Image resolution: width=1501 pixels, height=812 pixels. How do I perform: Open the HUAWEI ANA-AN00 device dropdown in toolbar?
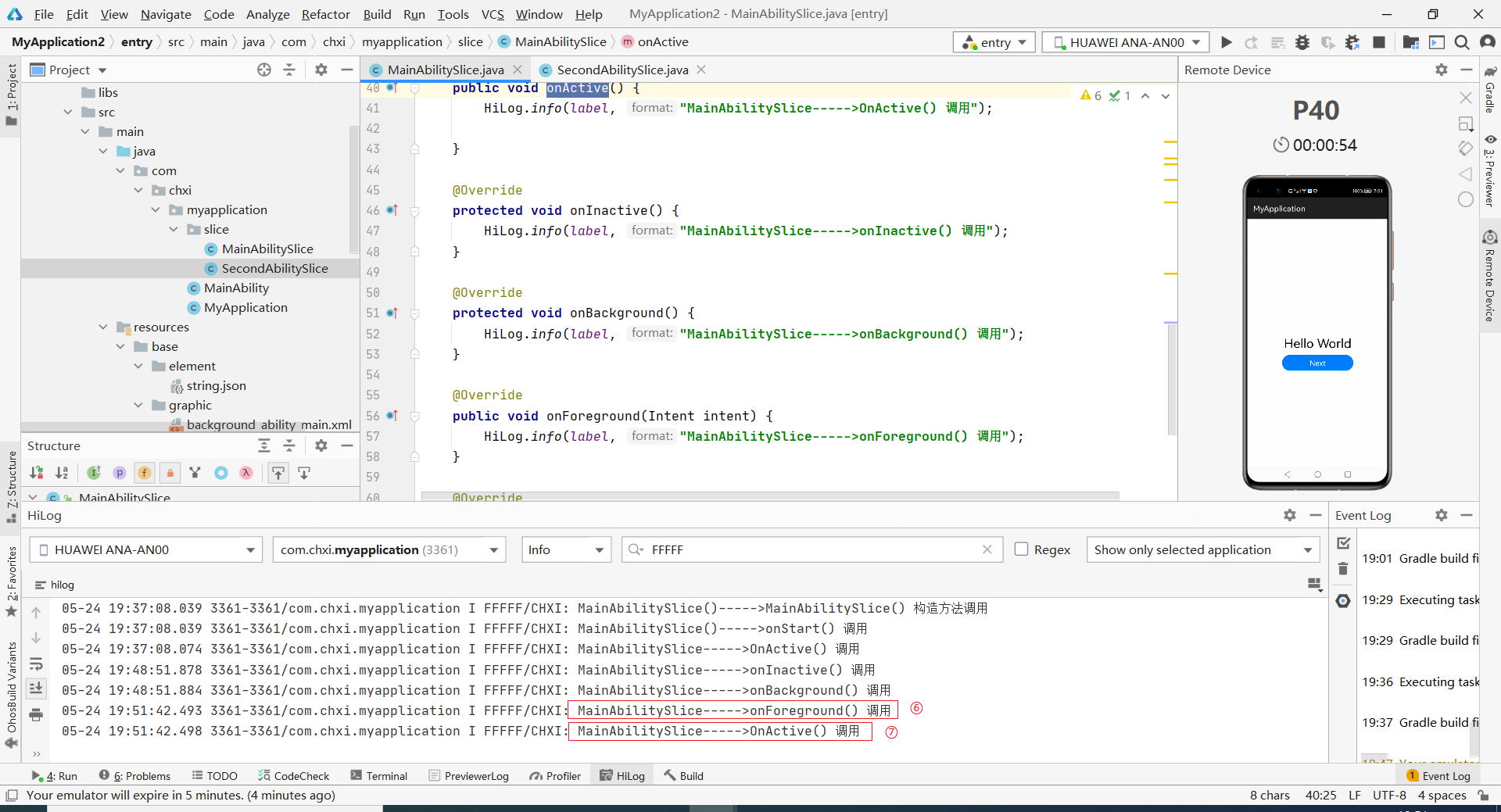pyautogui.click(x=1126, y=42)
